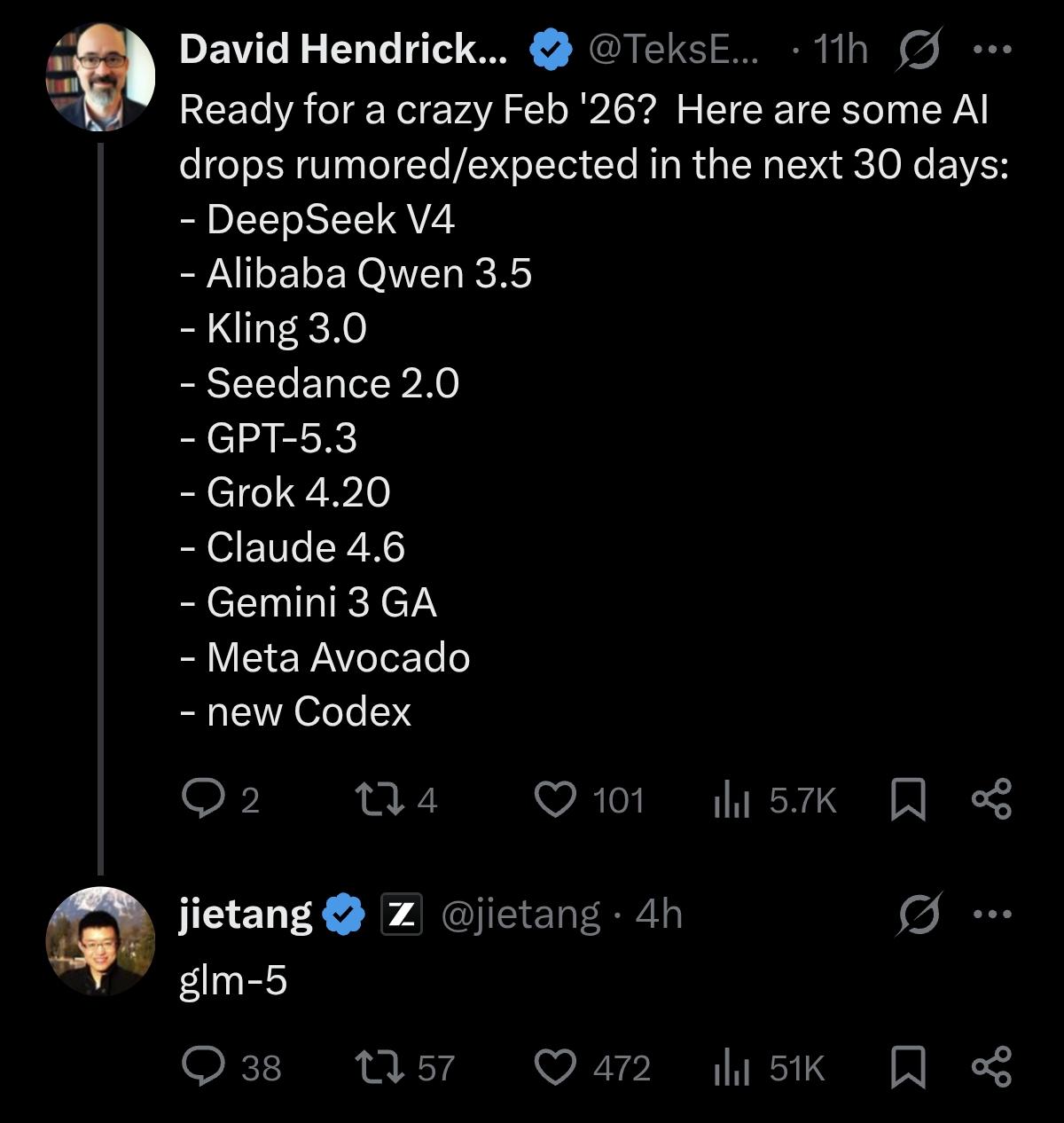Bookmark David Hendrickson's post
Viewport: 1064px width, 1123px height.
(907, 799)
